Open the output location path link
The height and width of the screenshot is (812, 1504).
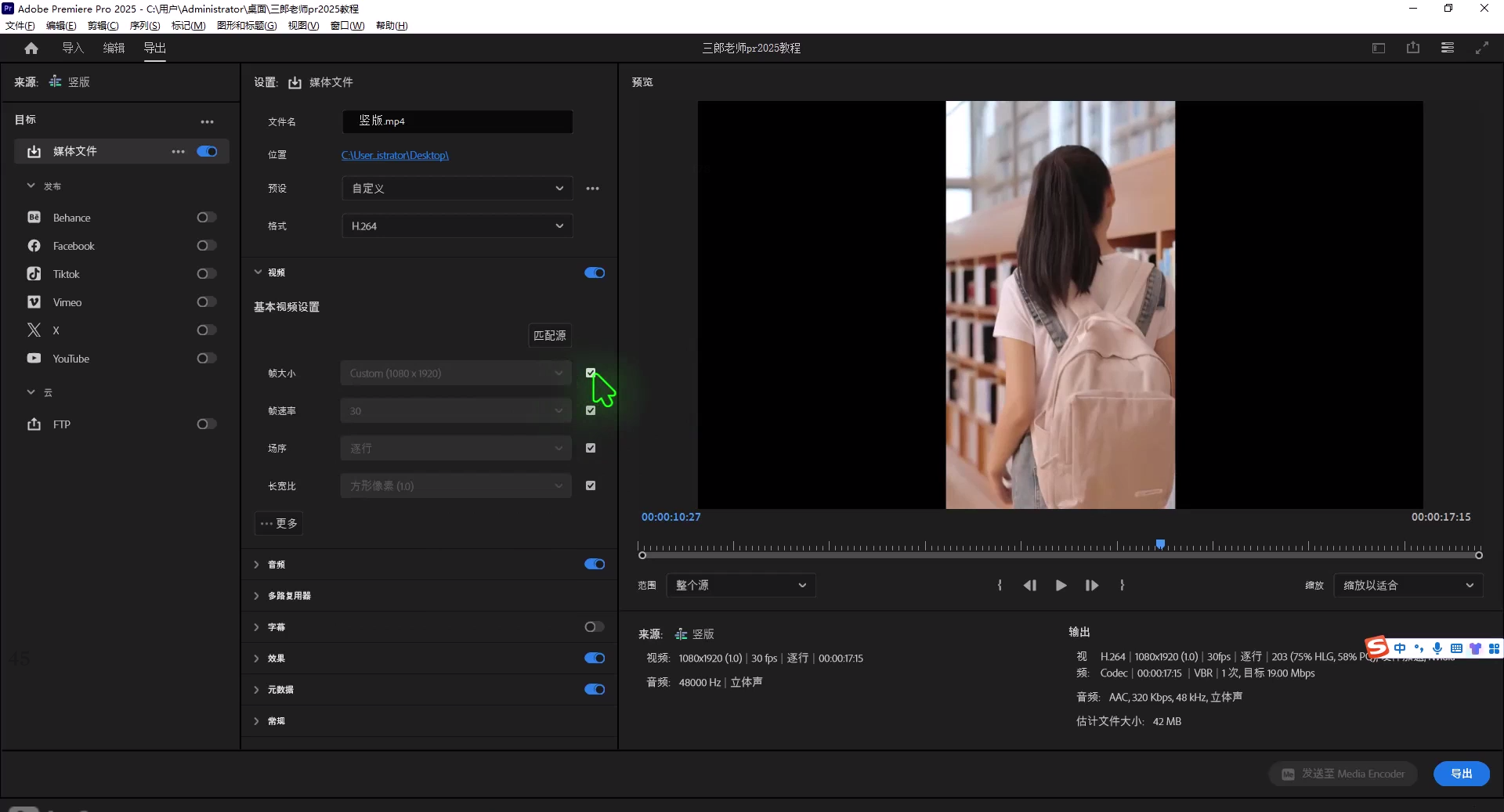[395, 156]
